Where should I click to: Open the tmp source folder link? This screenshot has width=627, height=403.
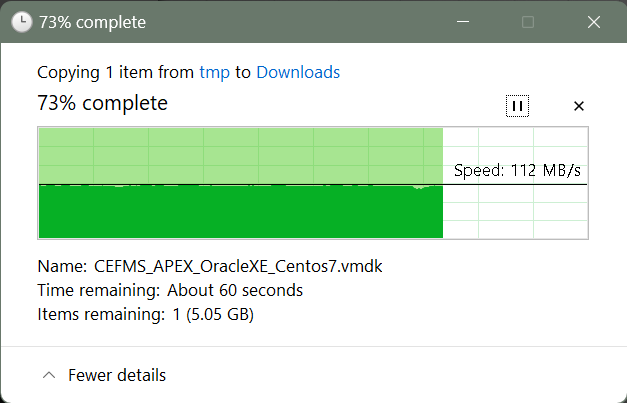215,73
